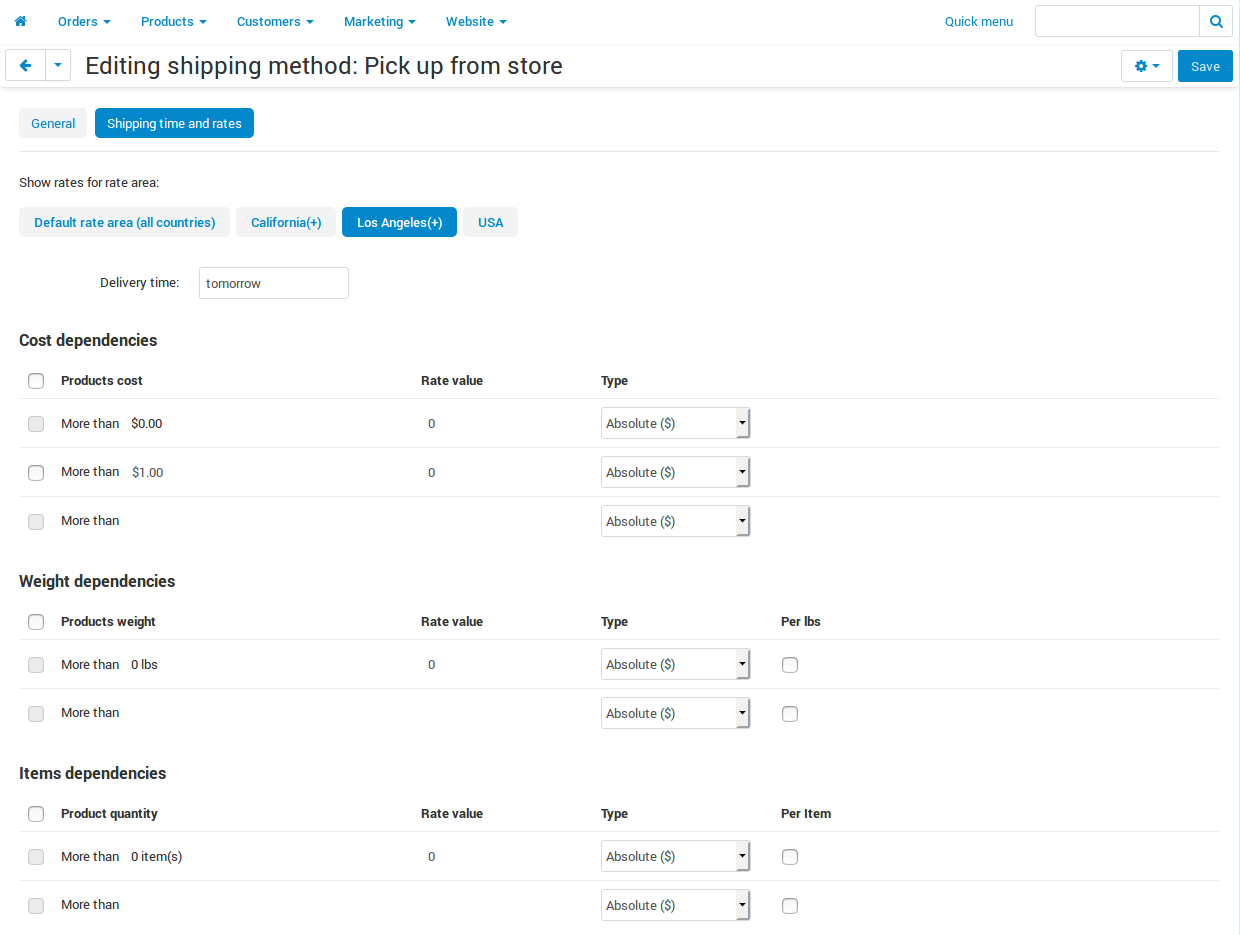Open the Orders menu
Viewport: 1240px width, 935px height.
click(x=84, y=21)
